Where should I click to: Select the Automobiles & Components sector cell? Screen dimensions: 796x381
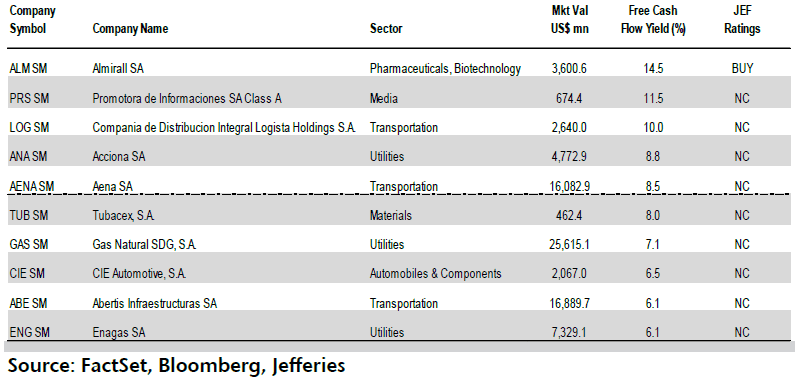point(436,274)
